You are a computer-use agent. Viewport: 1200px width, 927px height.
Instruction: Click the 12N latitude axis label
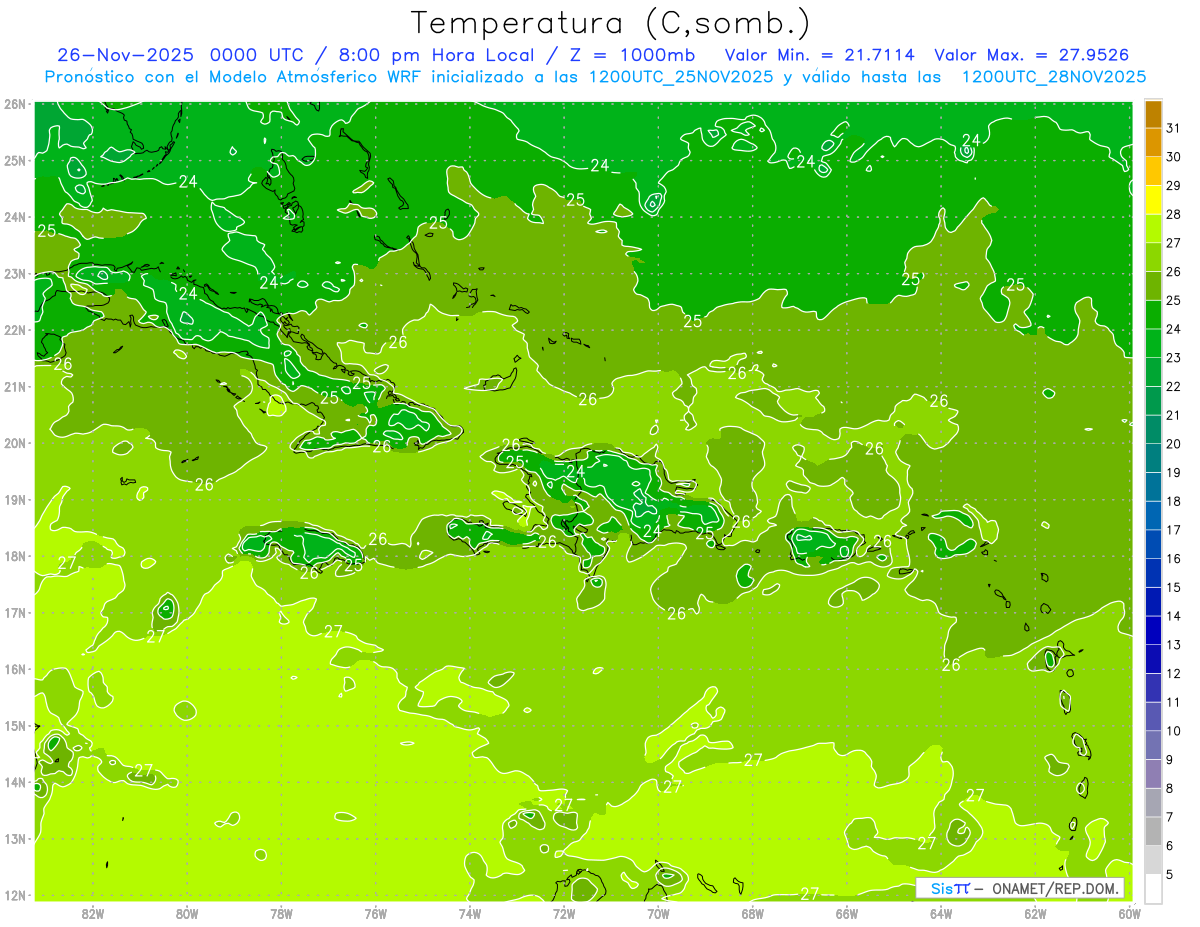point(15,895)
